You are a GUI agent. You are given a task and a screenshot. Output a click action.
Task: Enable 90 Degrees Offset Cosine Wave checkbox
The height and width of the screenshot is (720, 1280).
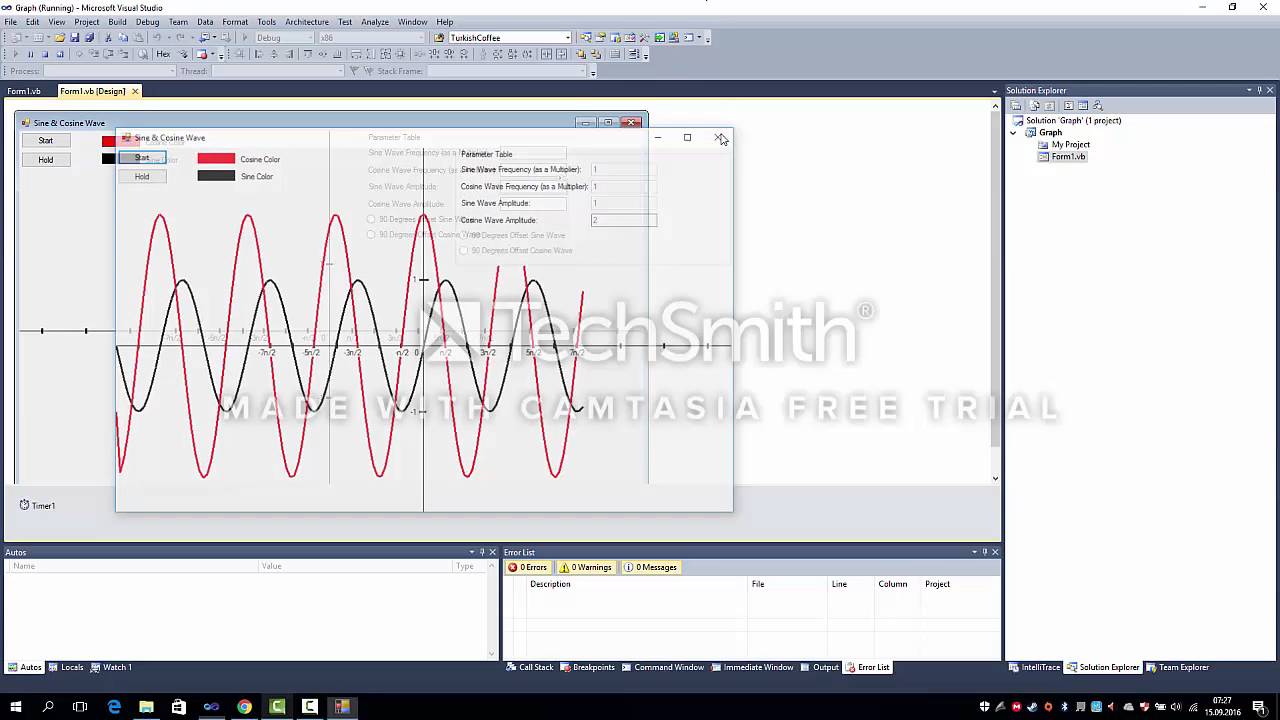tap(516, 250)
